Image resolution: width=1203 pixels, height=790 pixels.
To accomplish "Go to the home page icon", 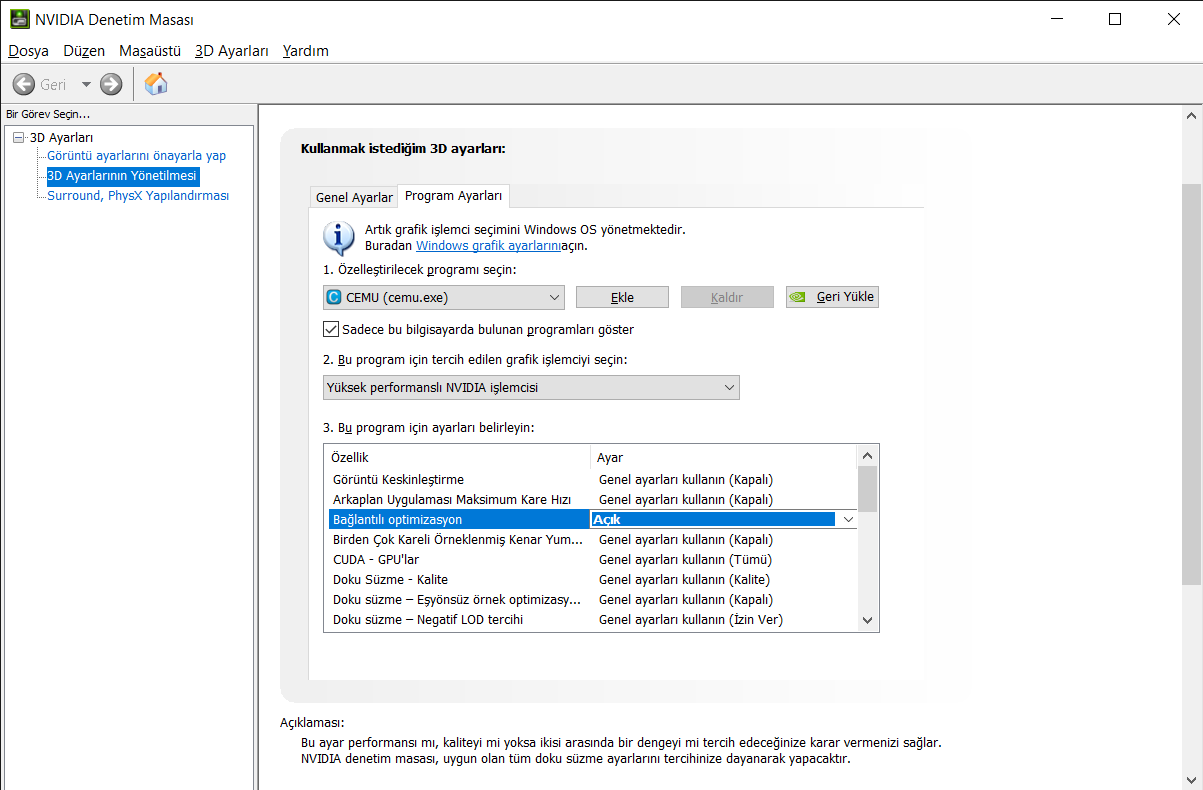I will click(156, 84).
